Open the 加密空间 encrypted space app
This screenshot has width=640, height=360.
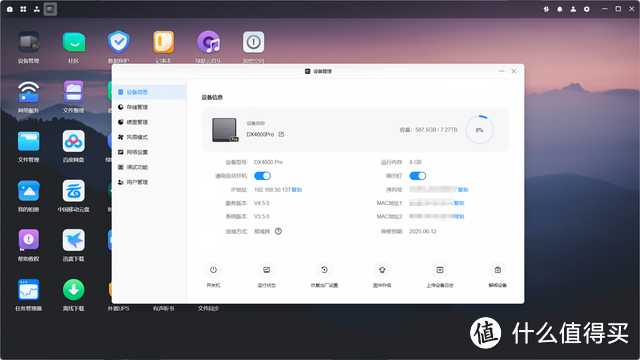tap(253, 42)
